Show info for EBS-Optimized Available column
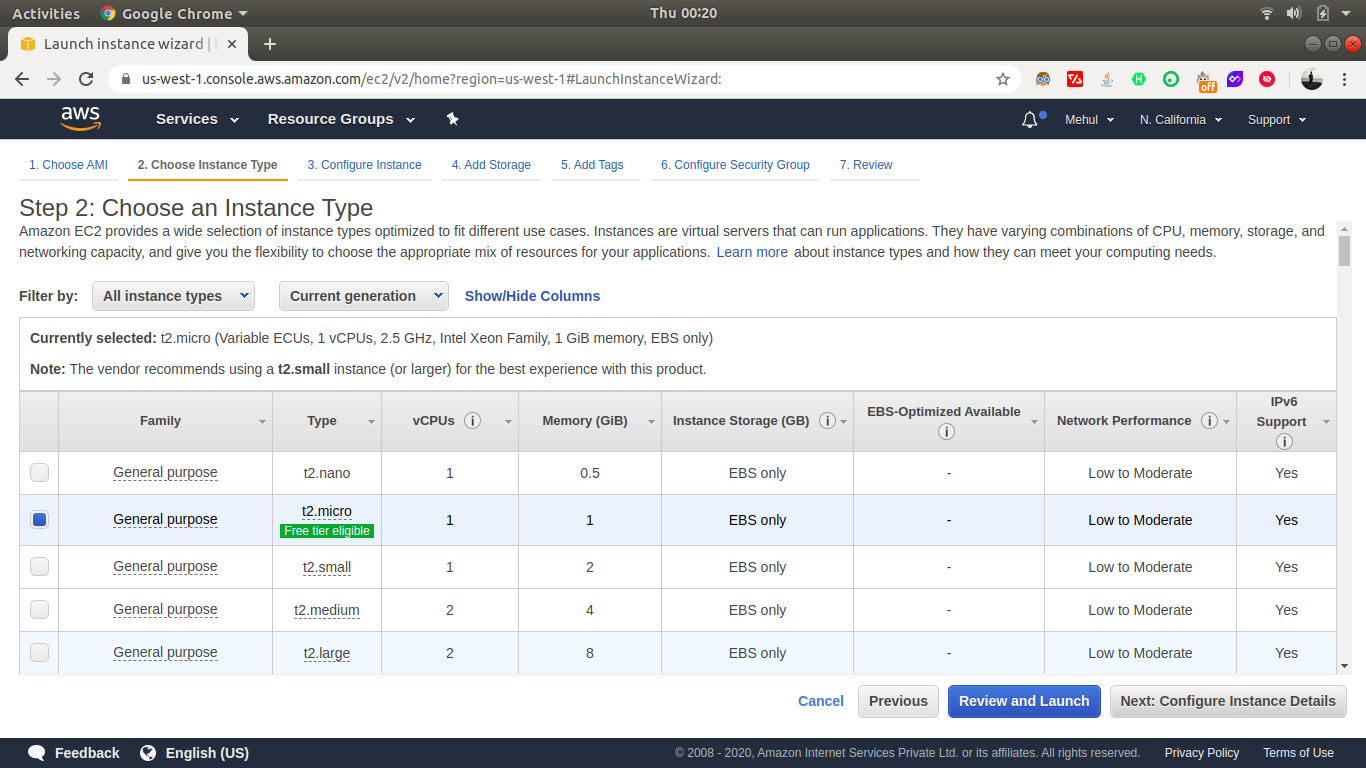Viewport: 1366px width, 768px height. tap(946, 432)
